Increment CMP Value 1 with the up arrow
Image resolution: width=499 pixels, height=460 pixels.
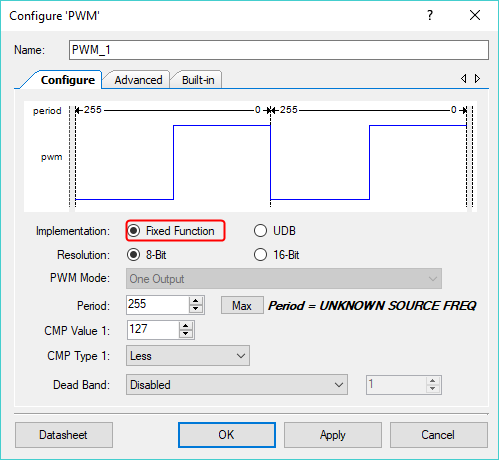(186, 326)
